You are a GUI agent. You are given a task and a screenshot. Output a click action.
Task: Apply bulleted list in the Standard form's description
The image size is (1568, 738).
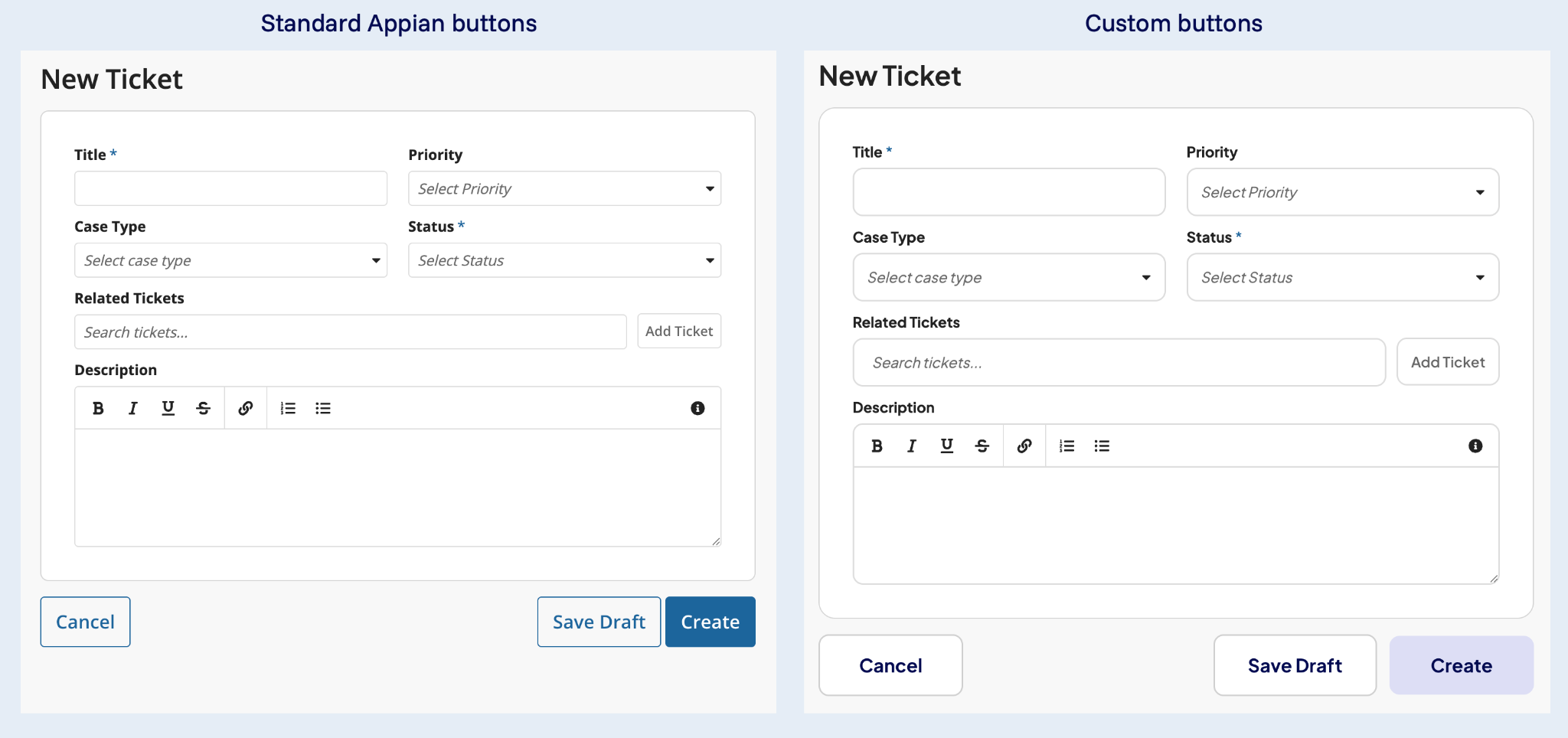[x=323, y=408]
